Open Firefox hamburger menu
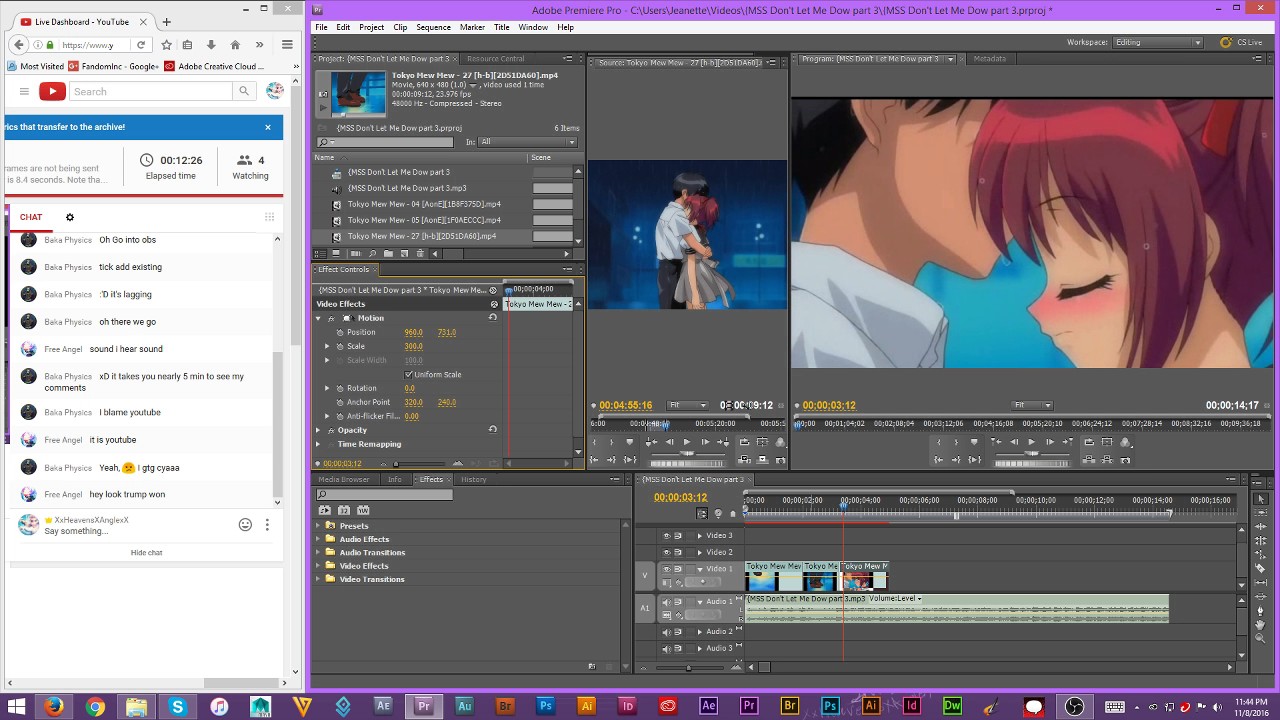Viewport: 1280px width, 720px height. tap(287, 45)
